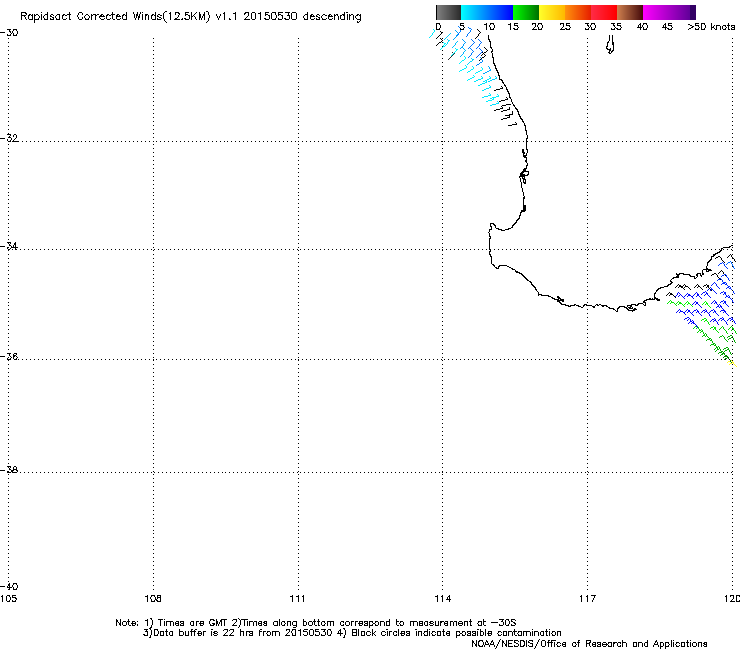Click the red 30-35 knots legend segment

click(x=604, y=12)
